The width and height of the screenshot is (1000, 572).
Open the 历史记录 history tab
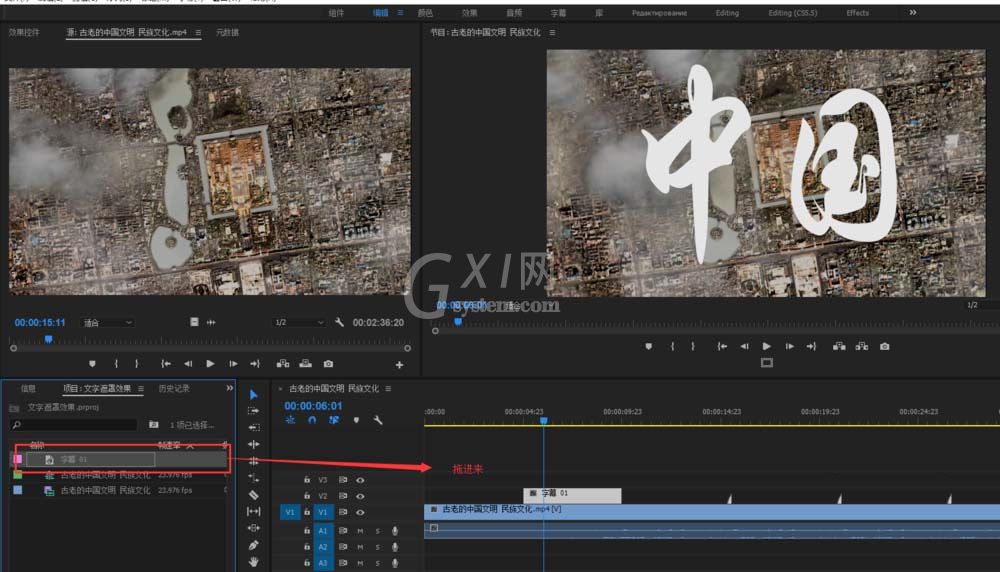(x=173, y=388)
